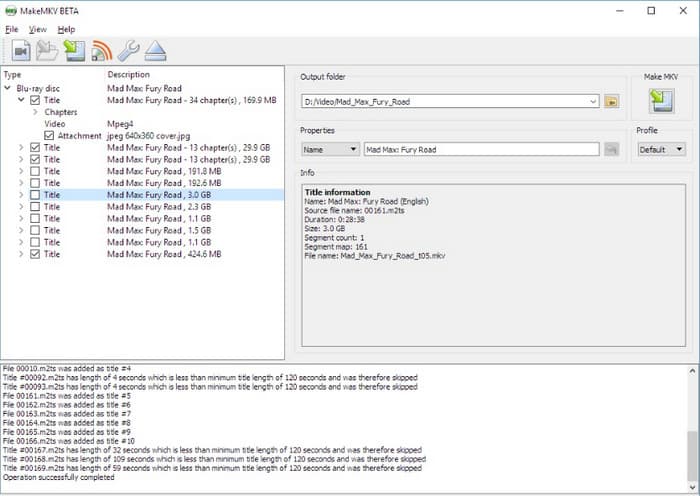700x496 pixels.
Task: Open the File menu
Action: 12,29
